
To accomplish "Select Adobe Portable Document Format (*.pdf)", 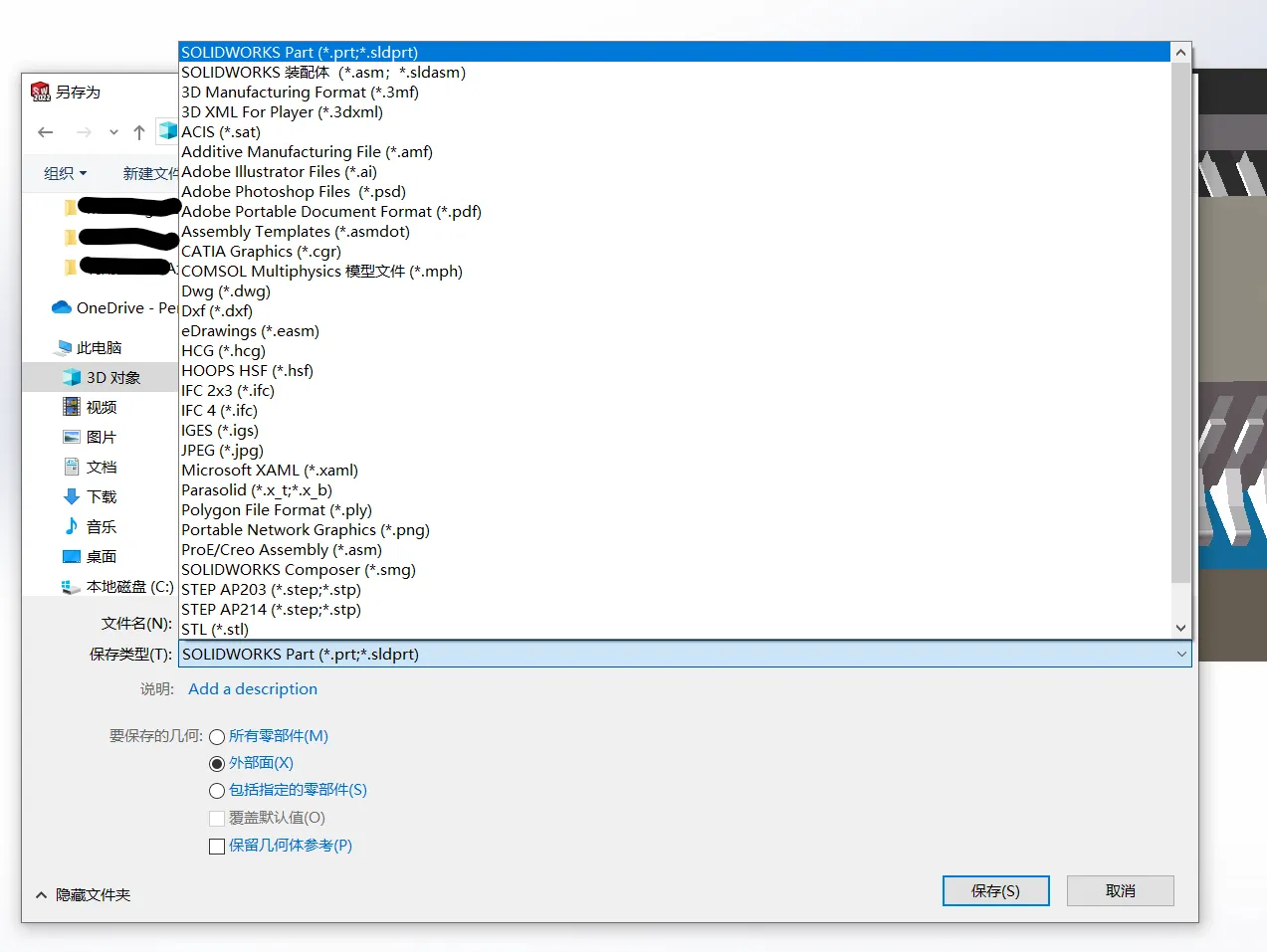I will [674, 211].
